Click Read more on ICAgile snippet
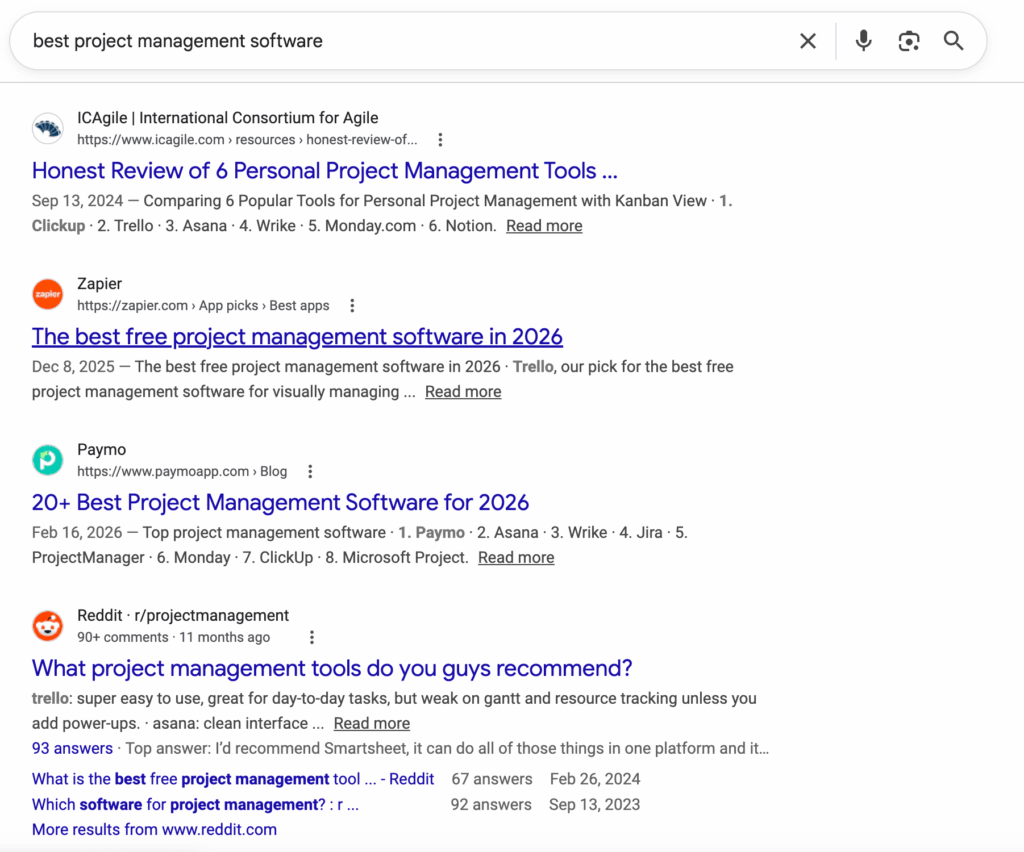 544,226
